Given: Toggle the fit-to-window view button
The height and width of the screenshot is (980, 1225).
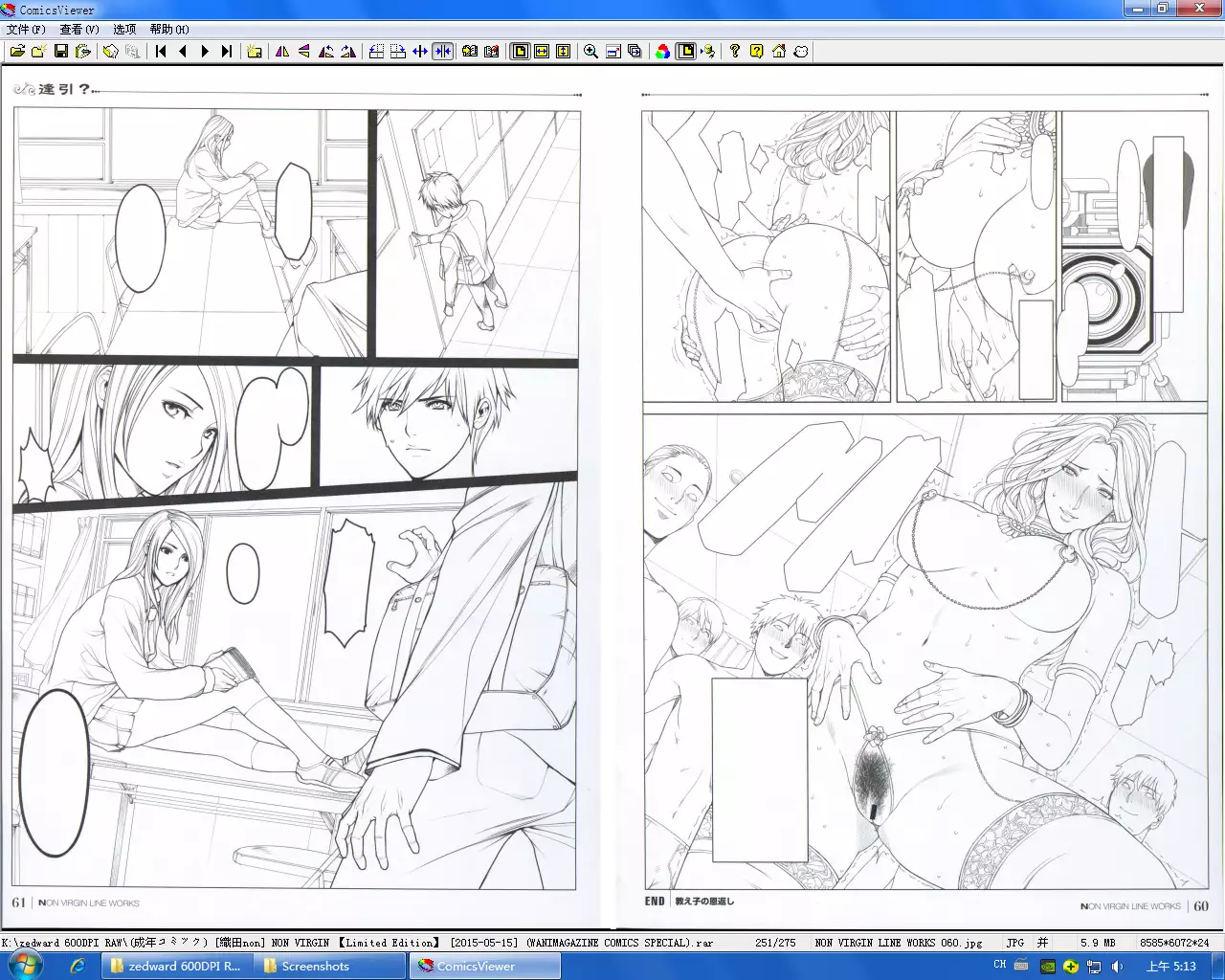Looking at the screenshot, I should (520, 52).
